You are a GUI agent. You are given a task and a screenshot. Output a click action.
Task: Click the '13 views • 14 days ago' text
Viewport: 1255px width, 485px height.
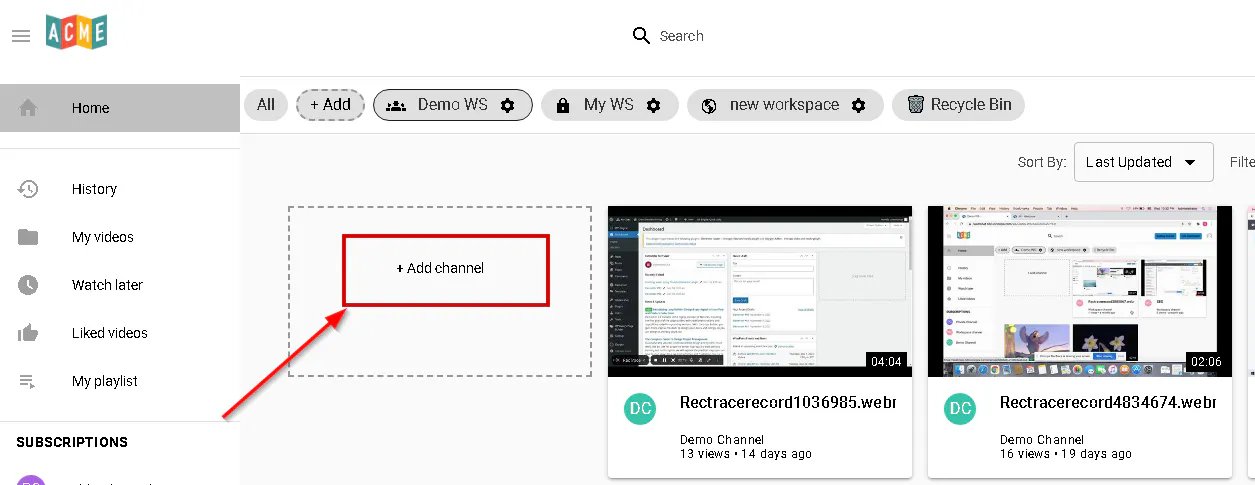tap(746, 454)
